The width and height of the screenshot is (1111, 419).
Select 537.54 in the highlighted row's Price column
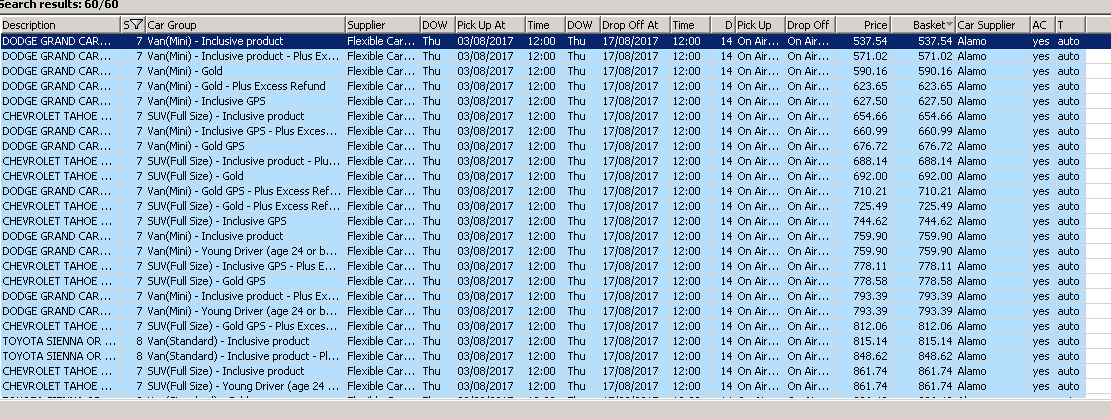tap(863, 41)
